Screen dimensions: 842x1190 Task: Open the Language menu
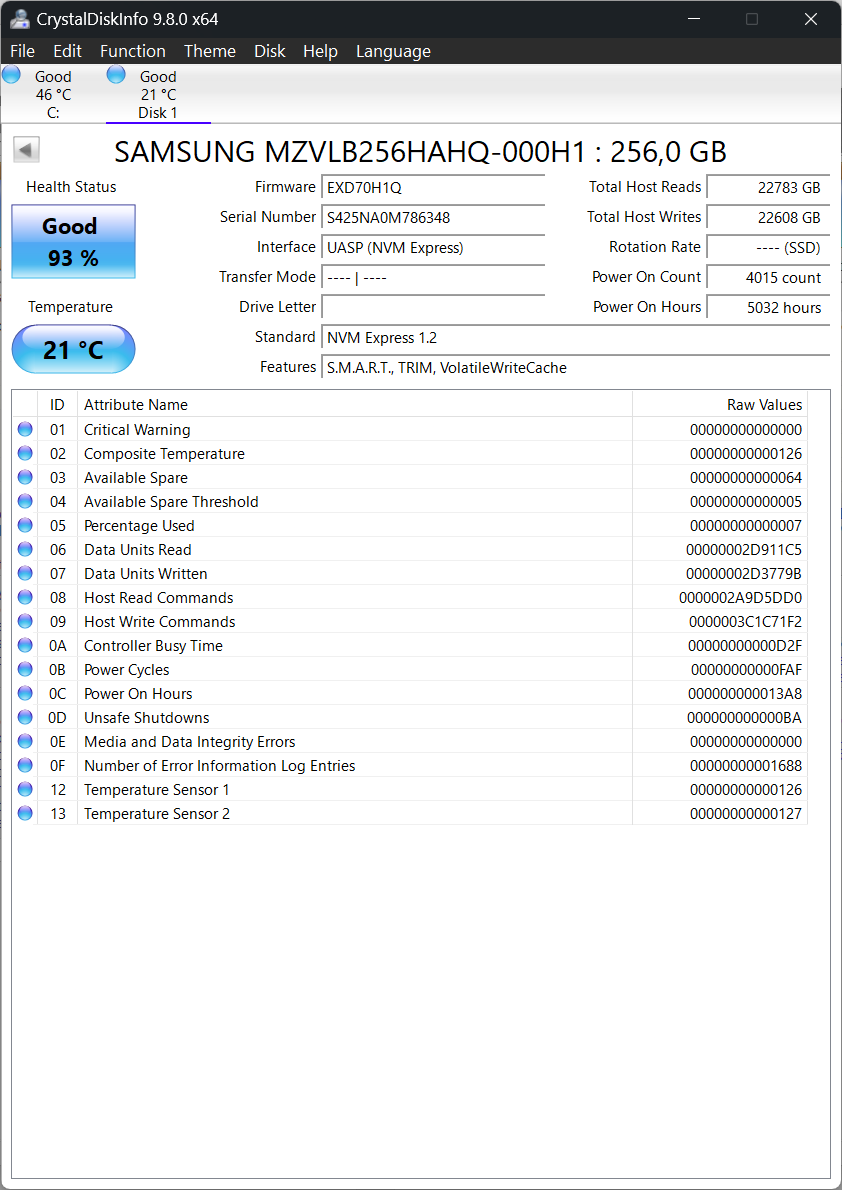coord(393,51)
